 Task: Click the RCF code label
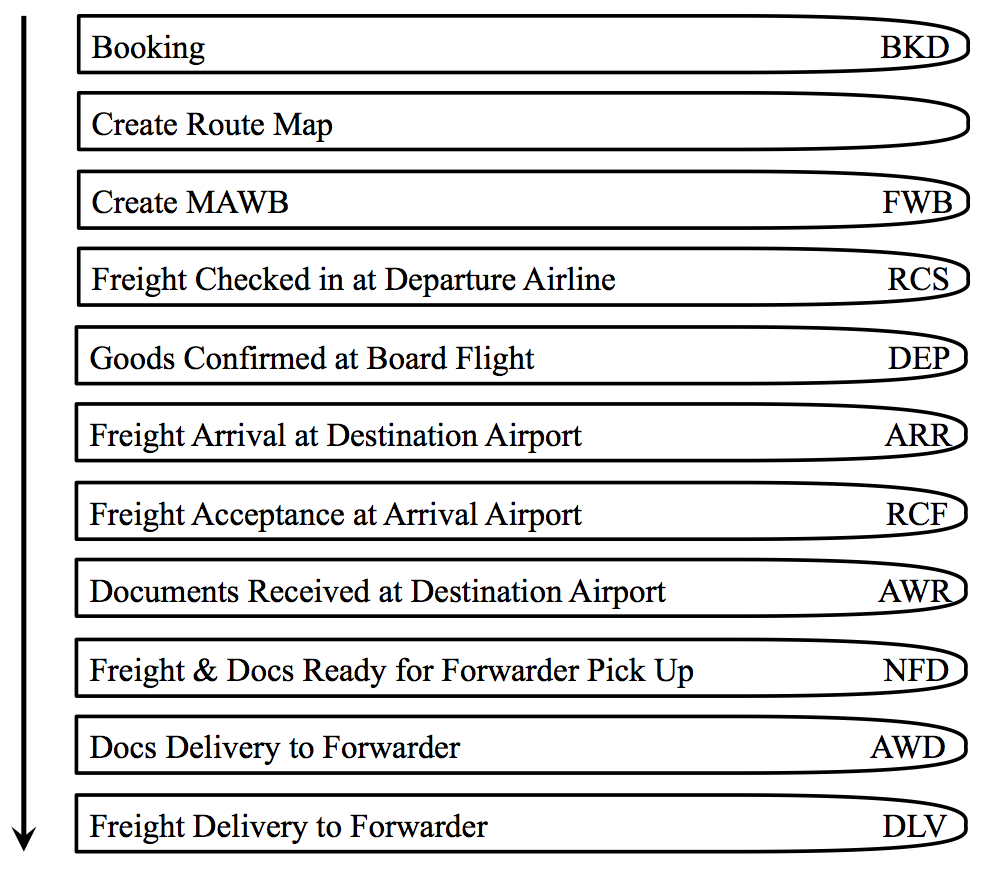click(916, 514)
